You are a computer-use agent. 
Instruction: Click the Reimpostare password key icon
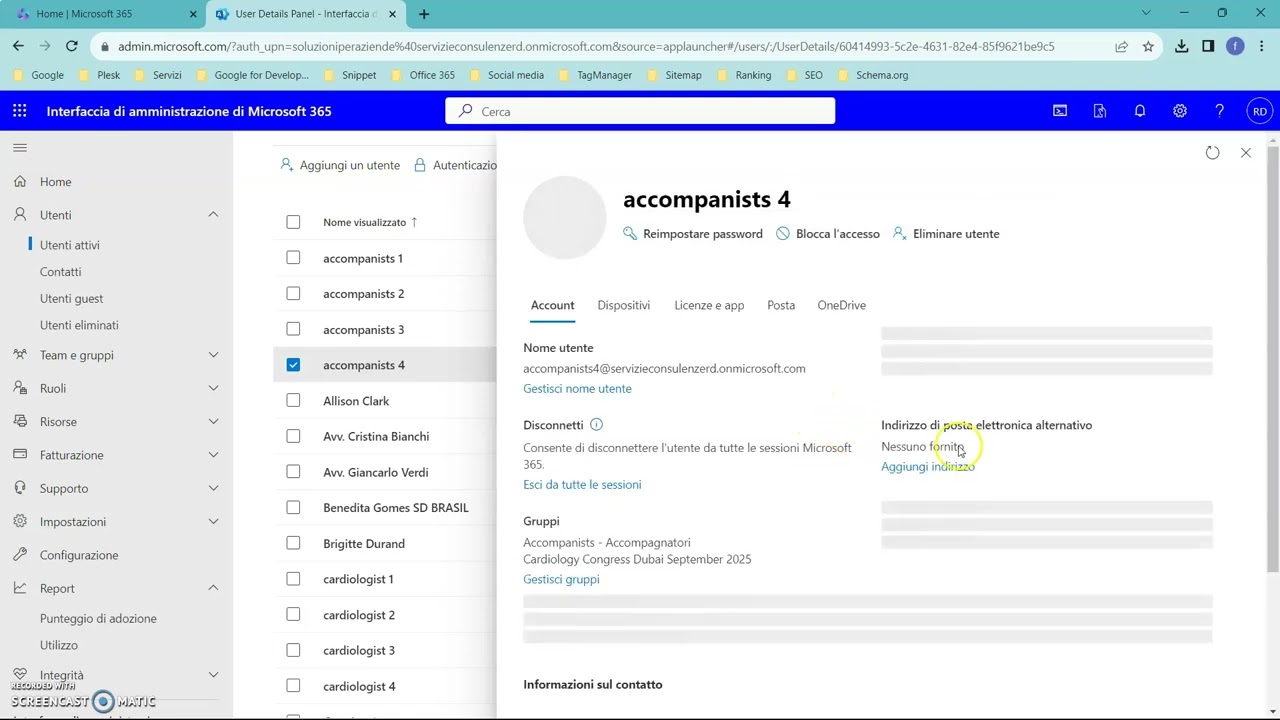tap(630, 234)
